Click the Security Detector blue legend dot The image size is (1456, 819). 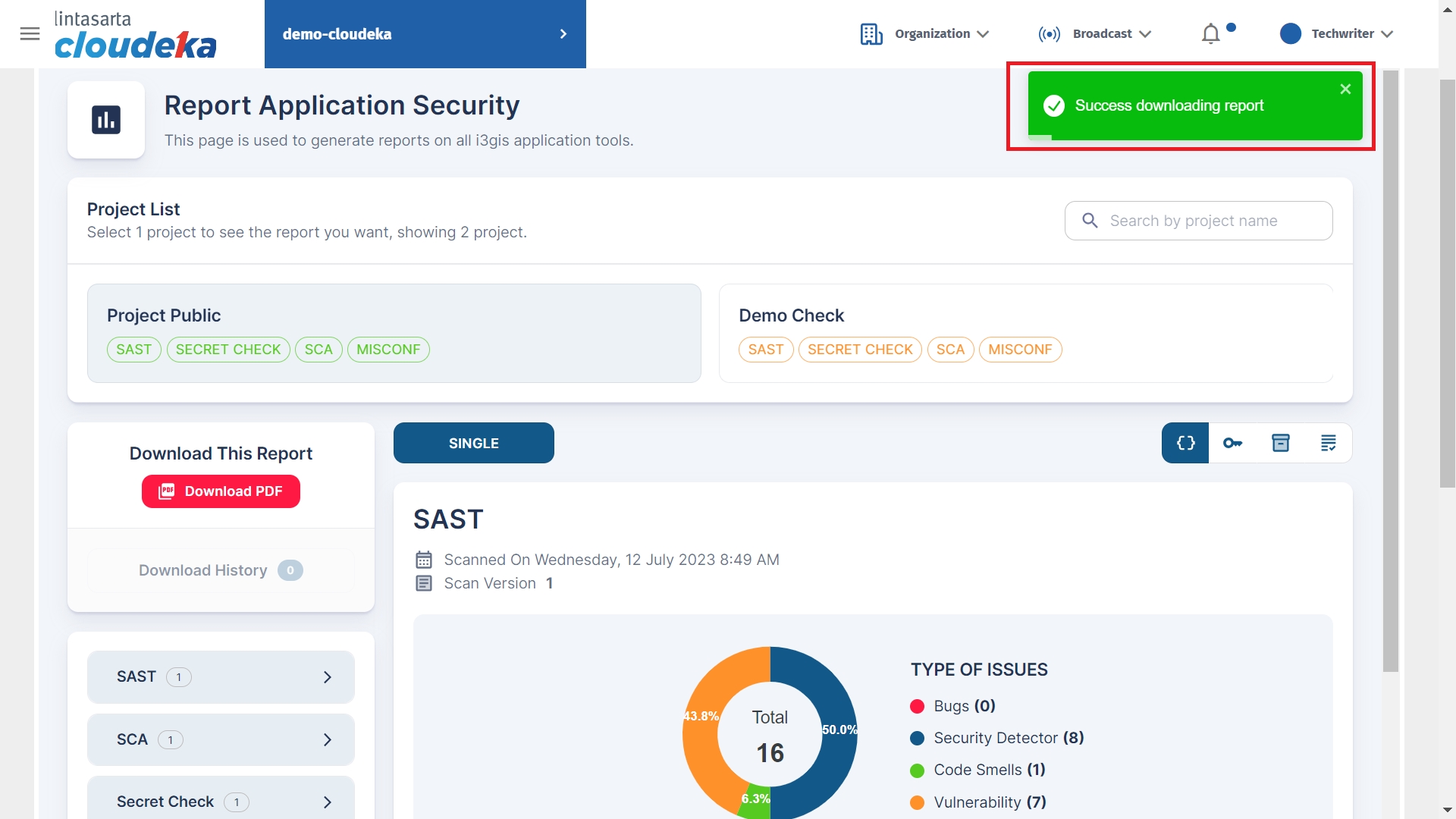pos(917,739)
